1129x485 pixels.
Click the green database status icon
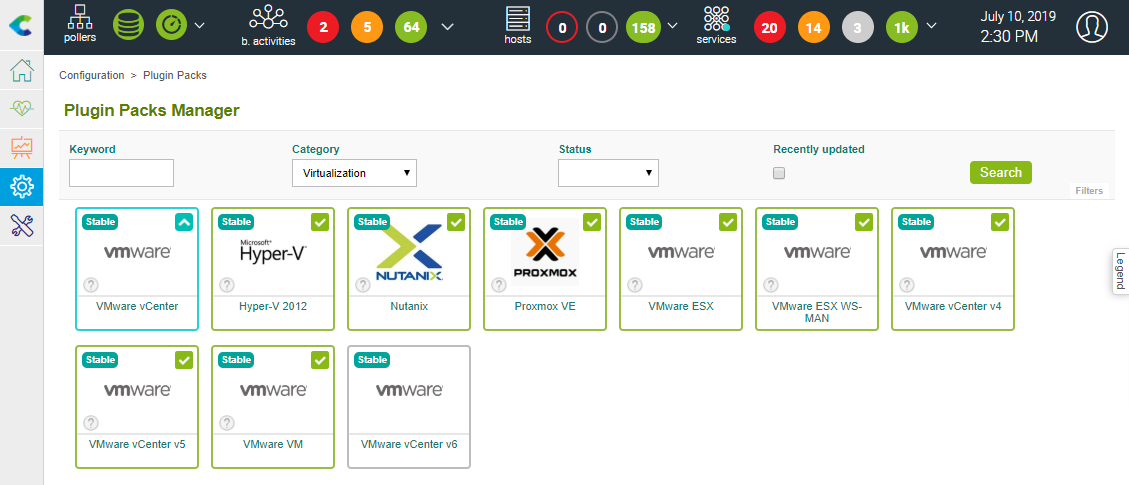[128, 25]
